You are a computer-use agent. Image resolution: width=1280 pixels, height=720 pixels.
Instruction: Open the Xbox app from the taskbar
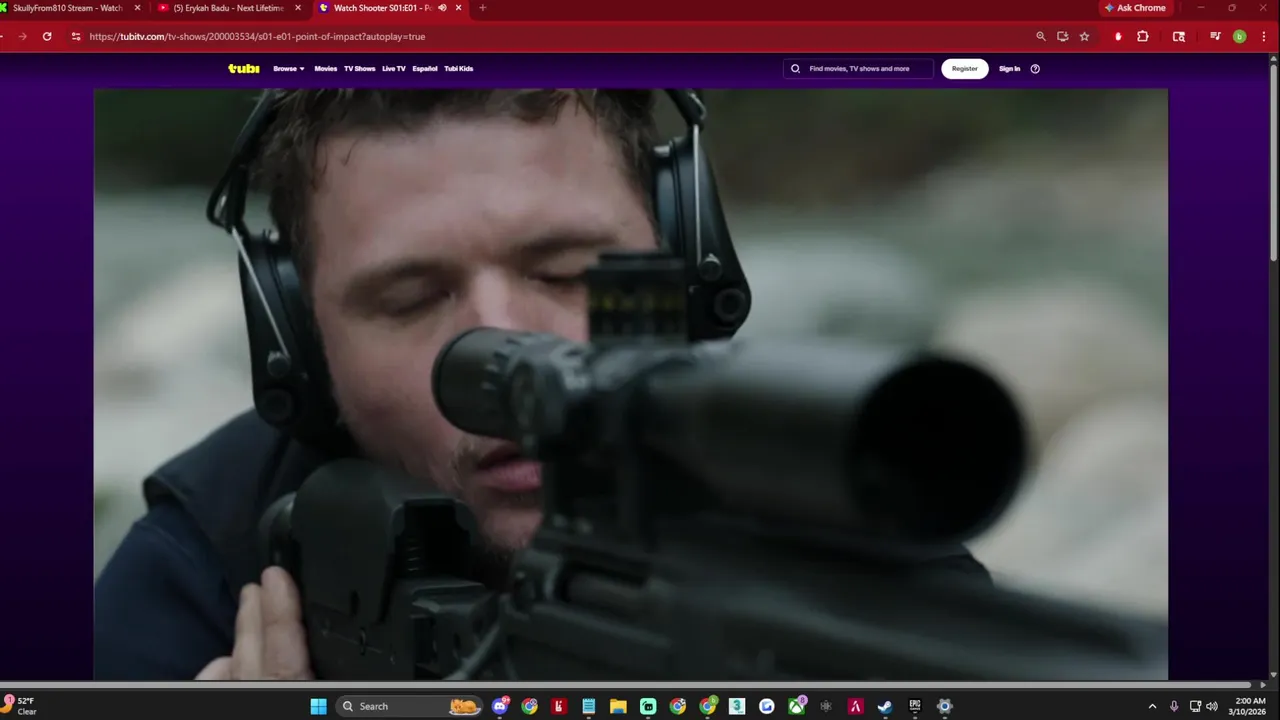pyautogui.click(x=796, y=706)
